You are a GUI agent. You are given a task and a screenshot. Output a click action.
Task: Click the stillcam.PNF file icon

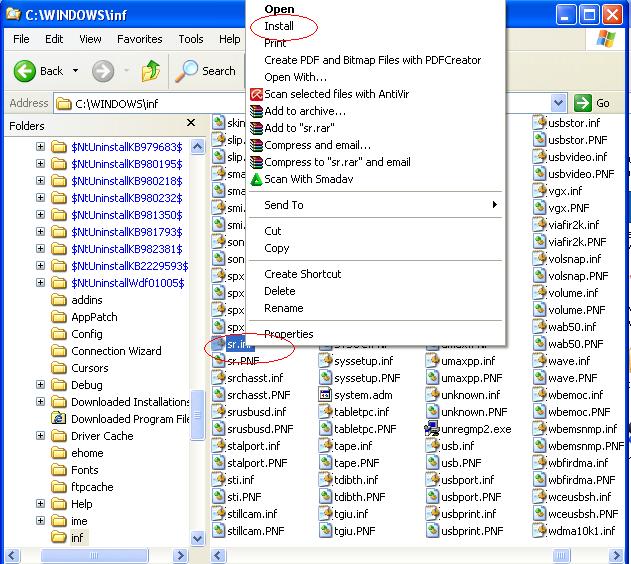pyautogui.click(x=218, y=531)
